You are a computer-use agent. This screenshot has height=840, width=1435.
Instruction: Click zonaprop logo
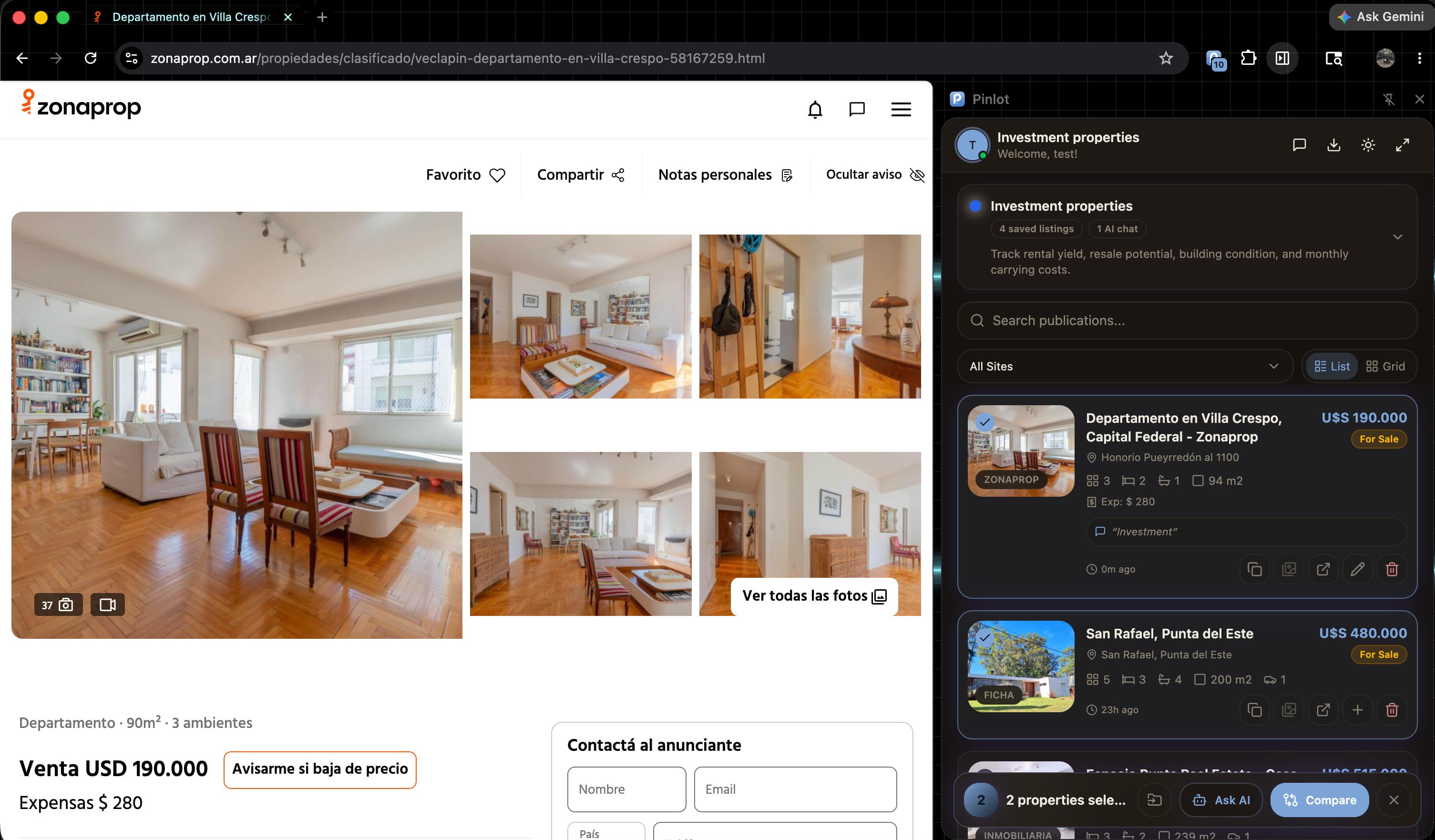click(80, 105)
